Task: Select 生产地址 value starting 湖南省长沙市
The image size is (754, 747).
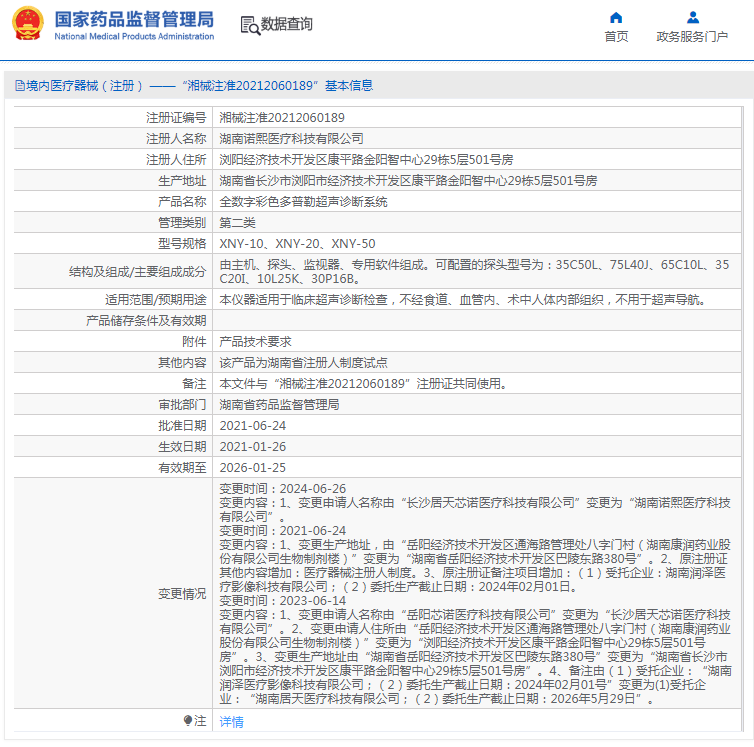Action: tap(408, 181)
